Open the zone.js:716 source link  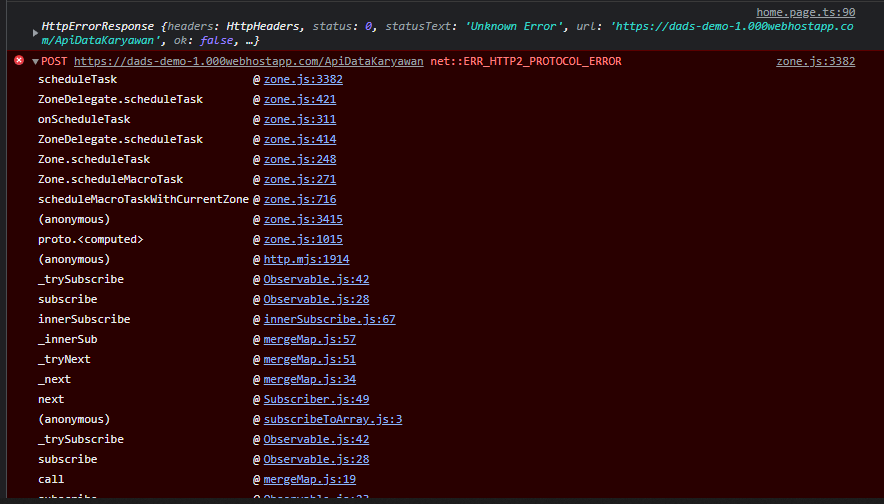(299, 200)
